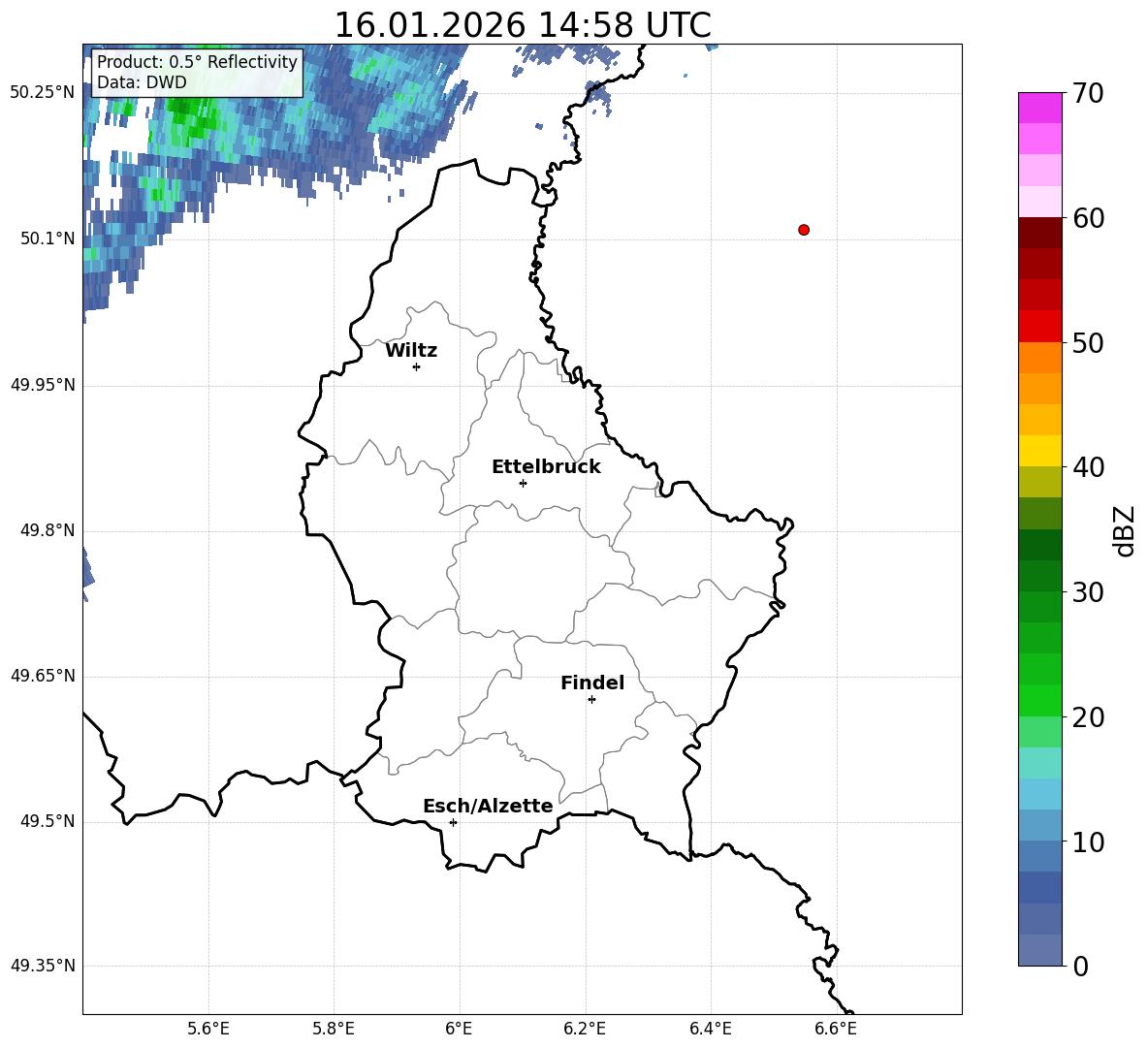
Task: Click the 6.4°E longitude label
Action: click(710, 1030)
